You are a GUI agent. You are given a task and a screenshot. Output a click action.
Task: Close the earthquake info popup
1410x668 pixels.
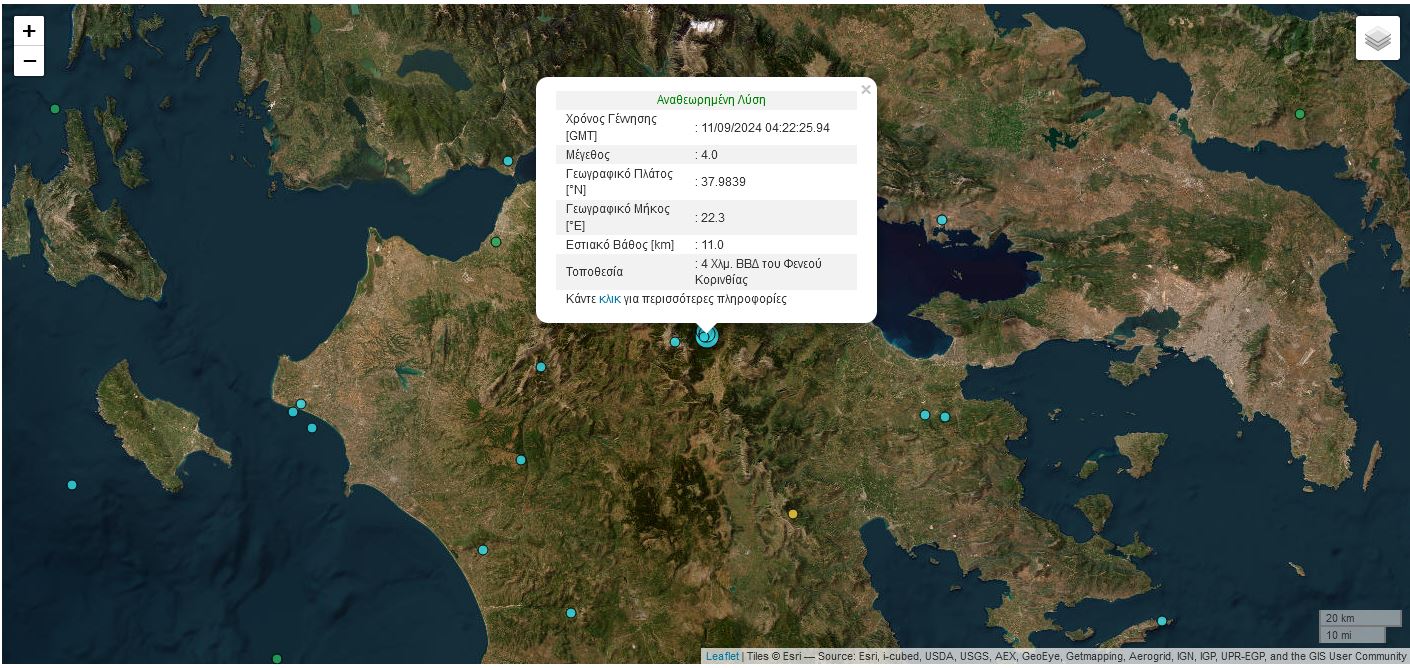pos(865,90)
